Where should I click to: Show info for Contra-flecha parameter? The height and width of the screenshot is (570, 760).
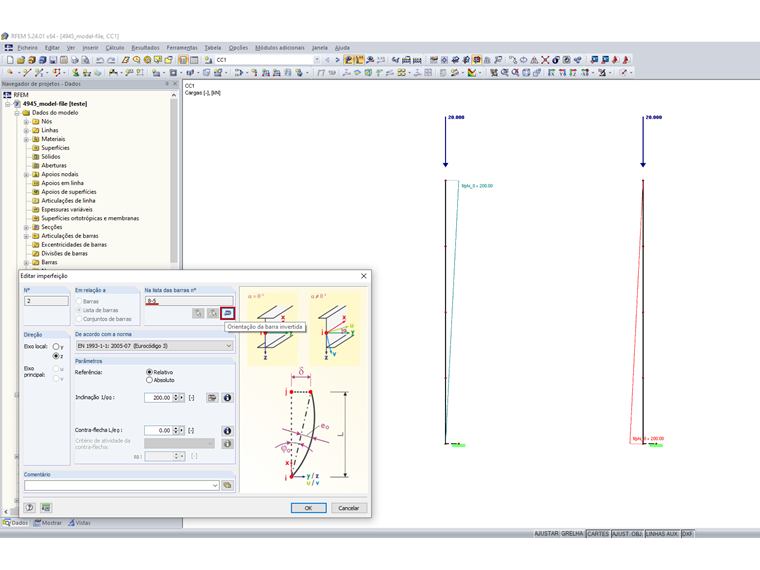coord(227,431)
